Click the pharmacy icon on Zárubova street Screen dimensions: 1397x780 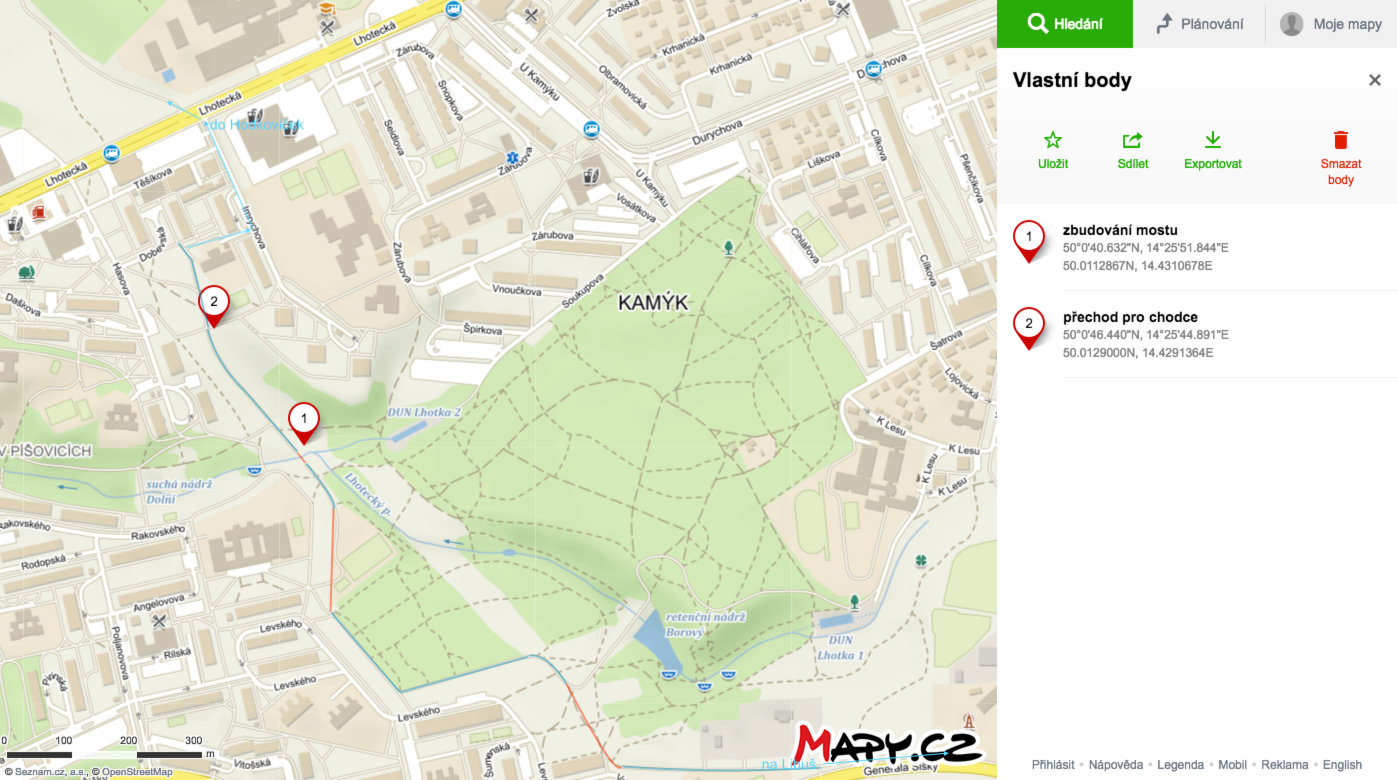tap(513, 158)
